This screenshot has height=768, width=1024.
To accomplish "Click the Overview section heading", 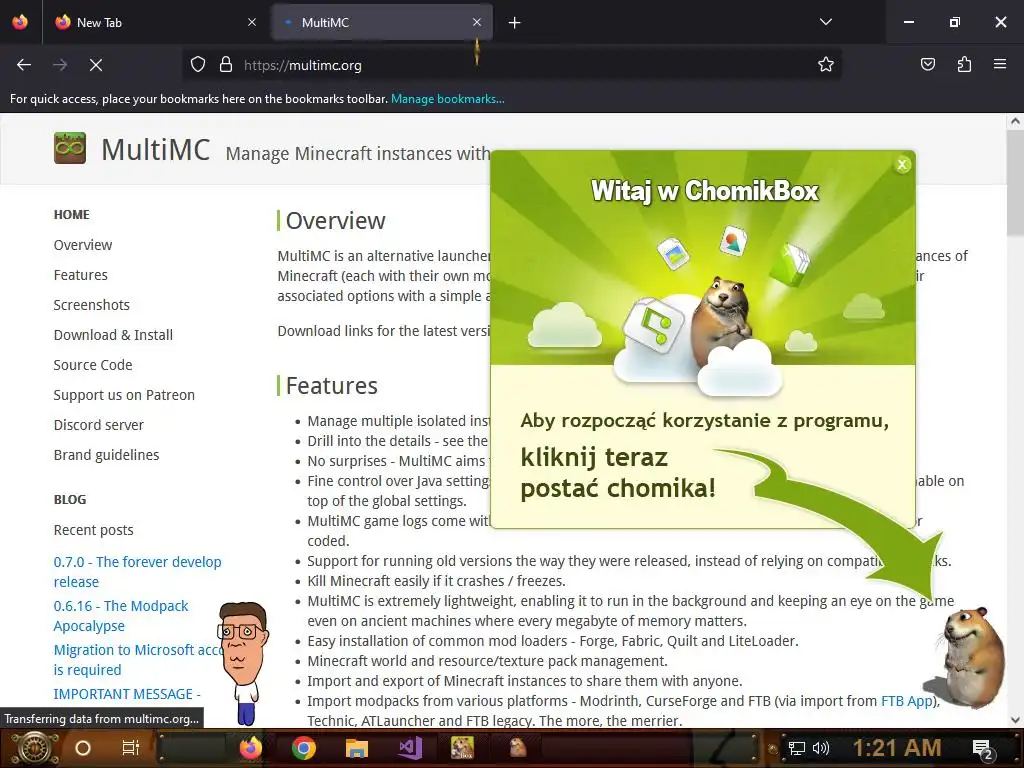I will point(335,221).
